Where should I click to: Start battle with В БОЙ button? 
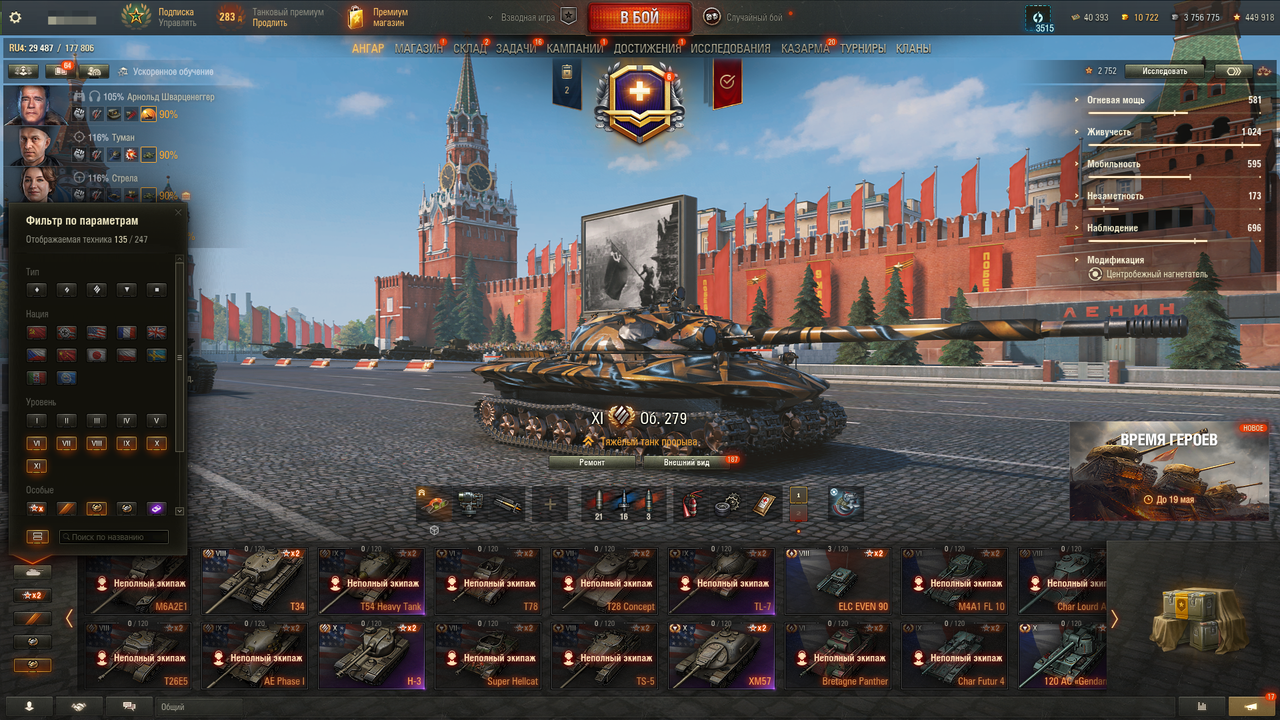[640, 18]
